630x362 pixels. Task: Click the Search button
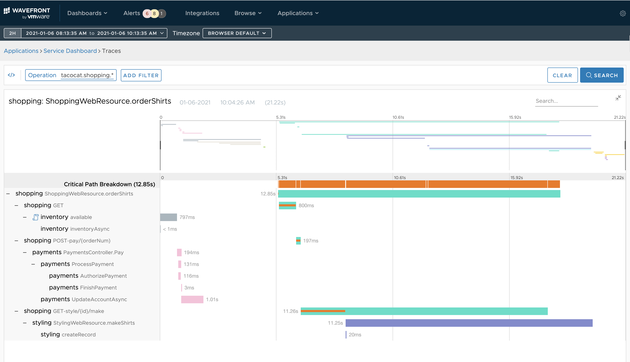click(x=601, y=75)
